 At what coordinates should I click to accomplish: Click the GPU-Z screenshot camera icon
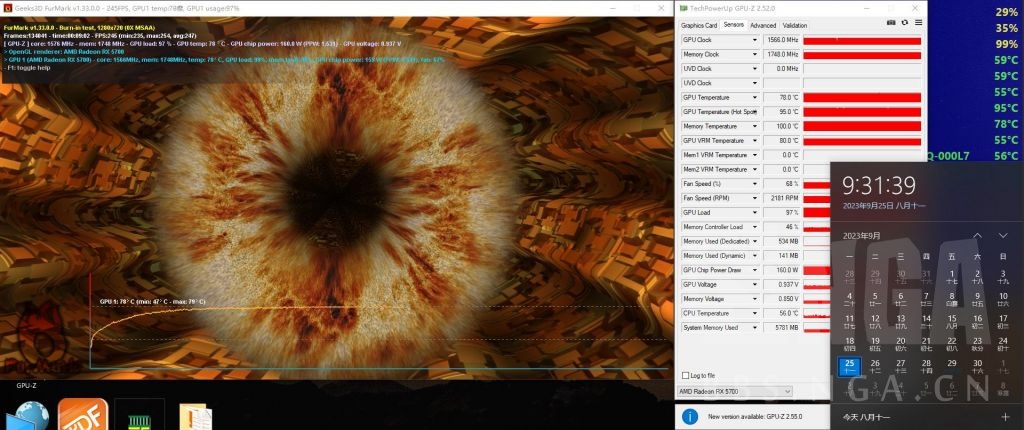(891, 23)
